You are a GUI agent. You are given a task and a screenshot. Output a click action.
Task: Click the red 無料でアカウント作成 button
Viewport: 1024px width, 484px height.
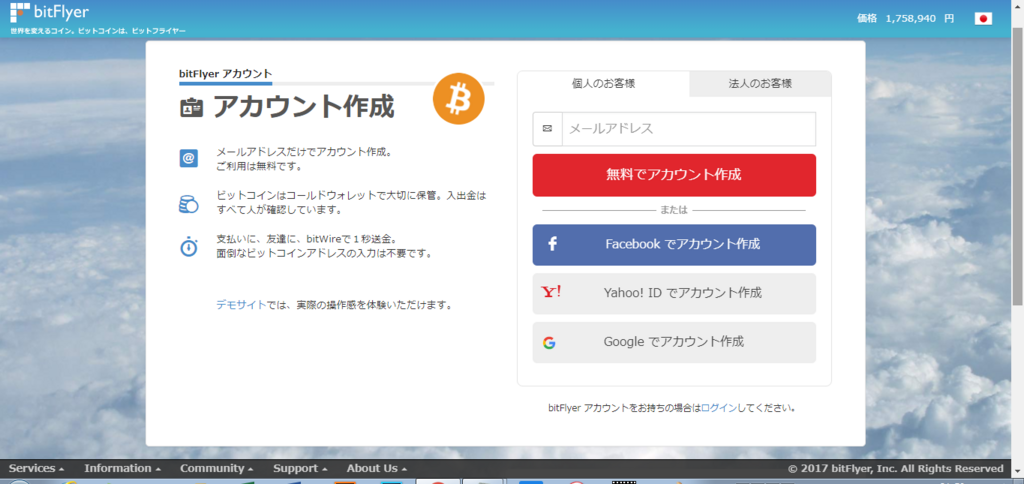click(674, 175)
